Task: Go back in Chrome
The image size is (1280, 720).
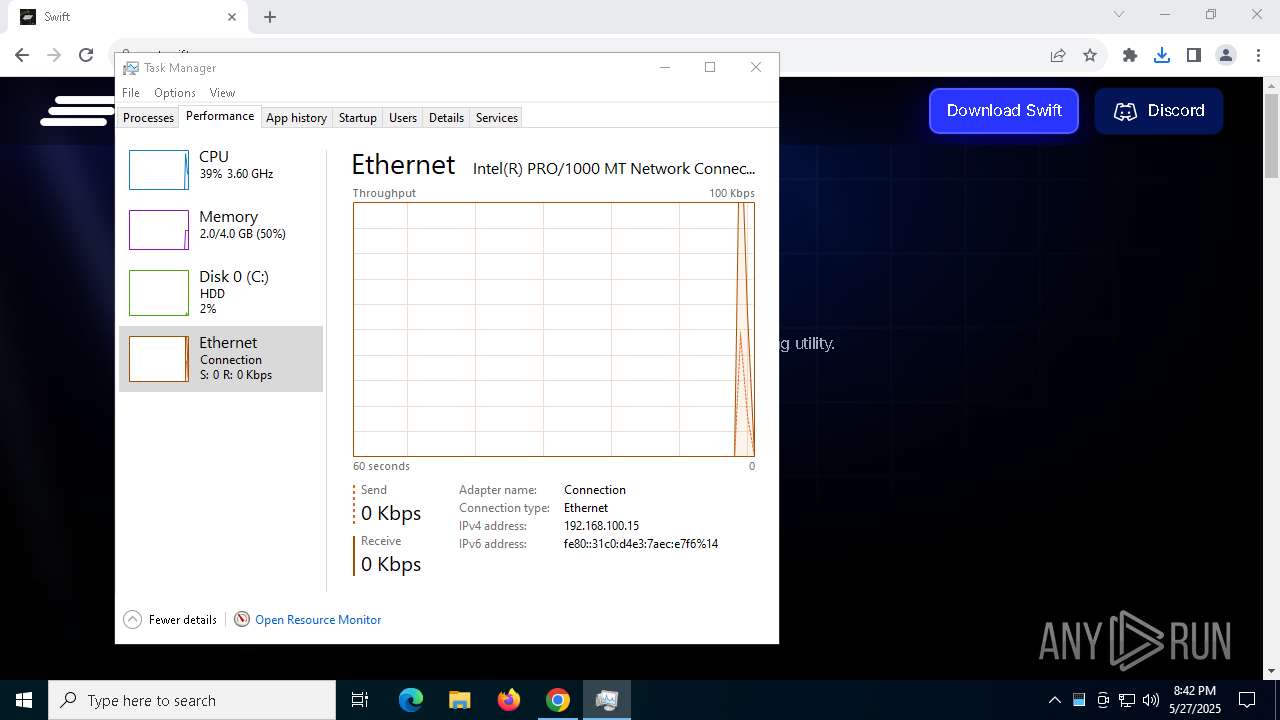Action: 22,55
